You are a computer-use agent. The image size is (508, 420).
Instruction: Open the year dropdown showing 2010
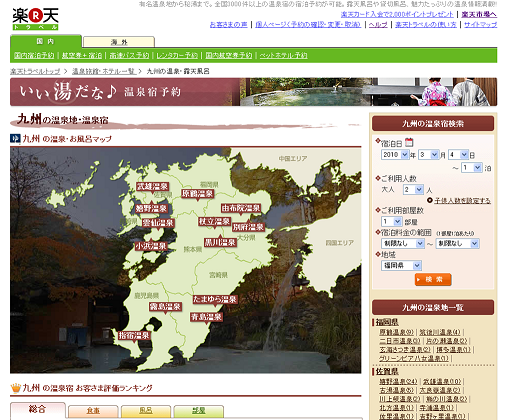[x=395, y=155]
